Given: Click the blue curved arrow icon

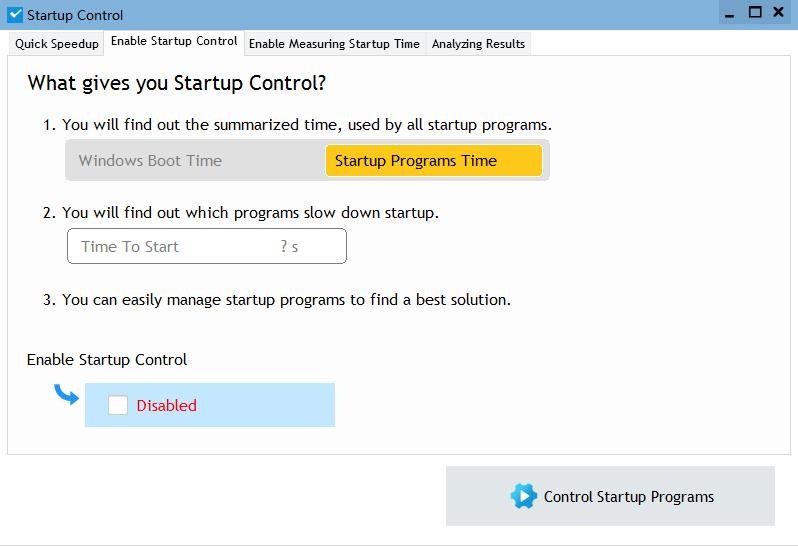Looking at the screenshot, I should [67, 394].
